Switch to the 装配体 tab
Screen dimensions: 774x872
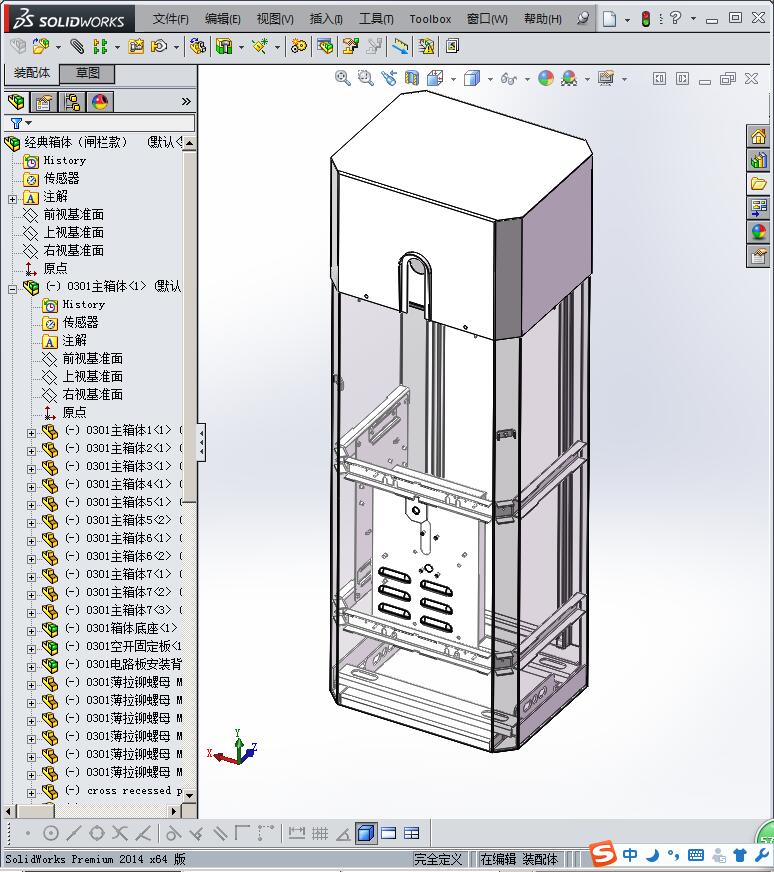click(x=32, y=73)
